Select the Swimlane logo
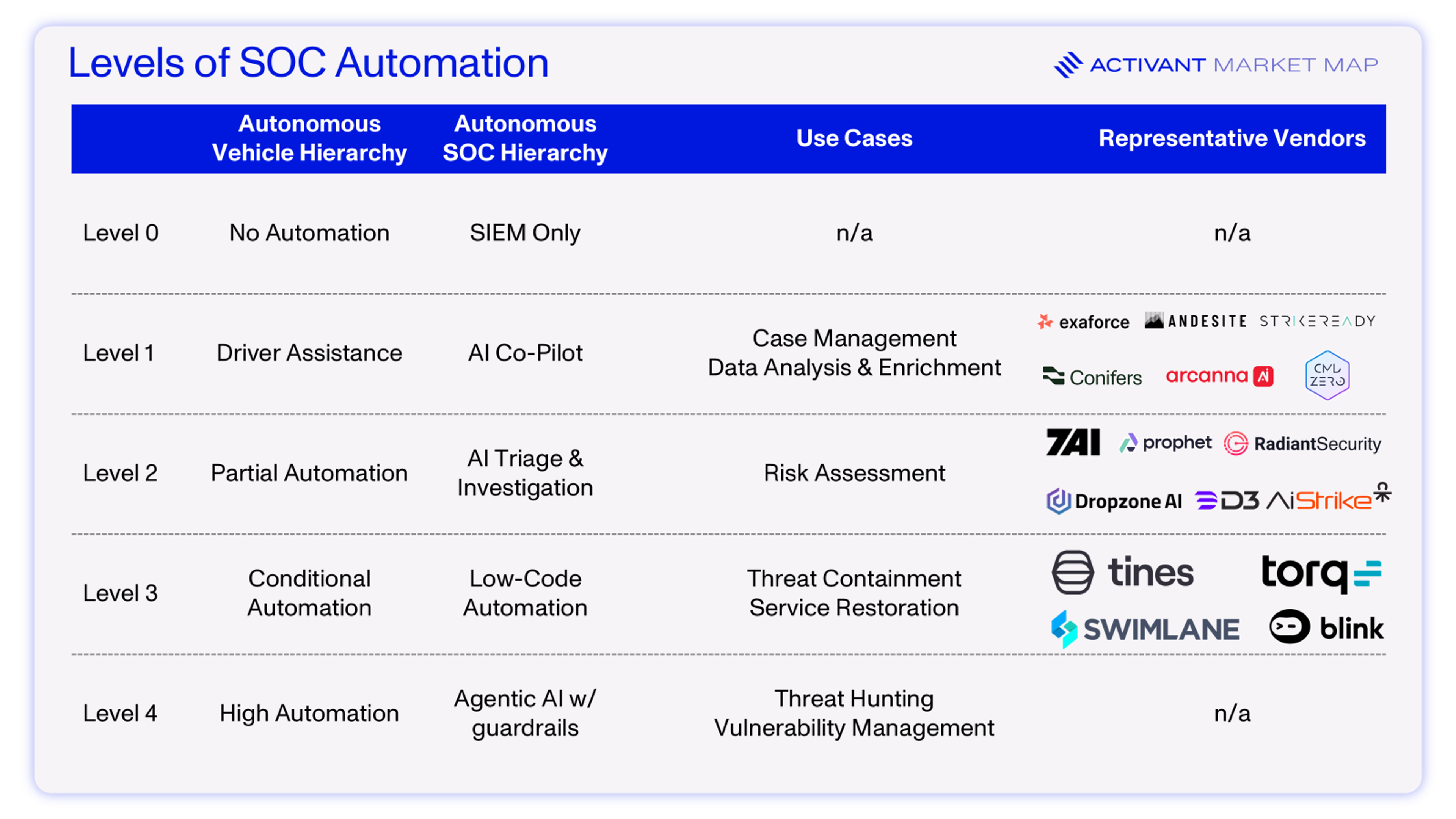1456x819 pixels. tap(1145, 629)
